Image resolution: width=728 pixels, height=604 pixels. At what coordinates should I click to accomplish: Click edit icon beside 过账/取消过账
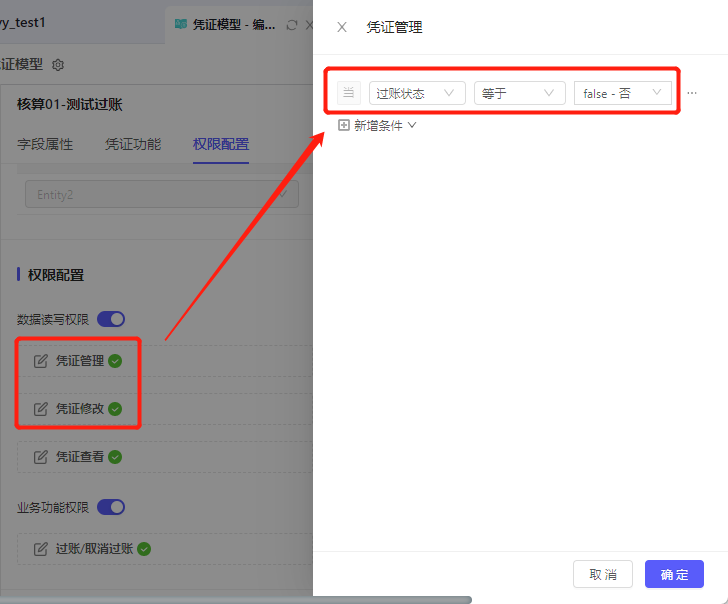pos(41,549)
